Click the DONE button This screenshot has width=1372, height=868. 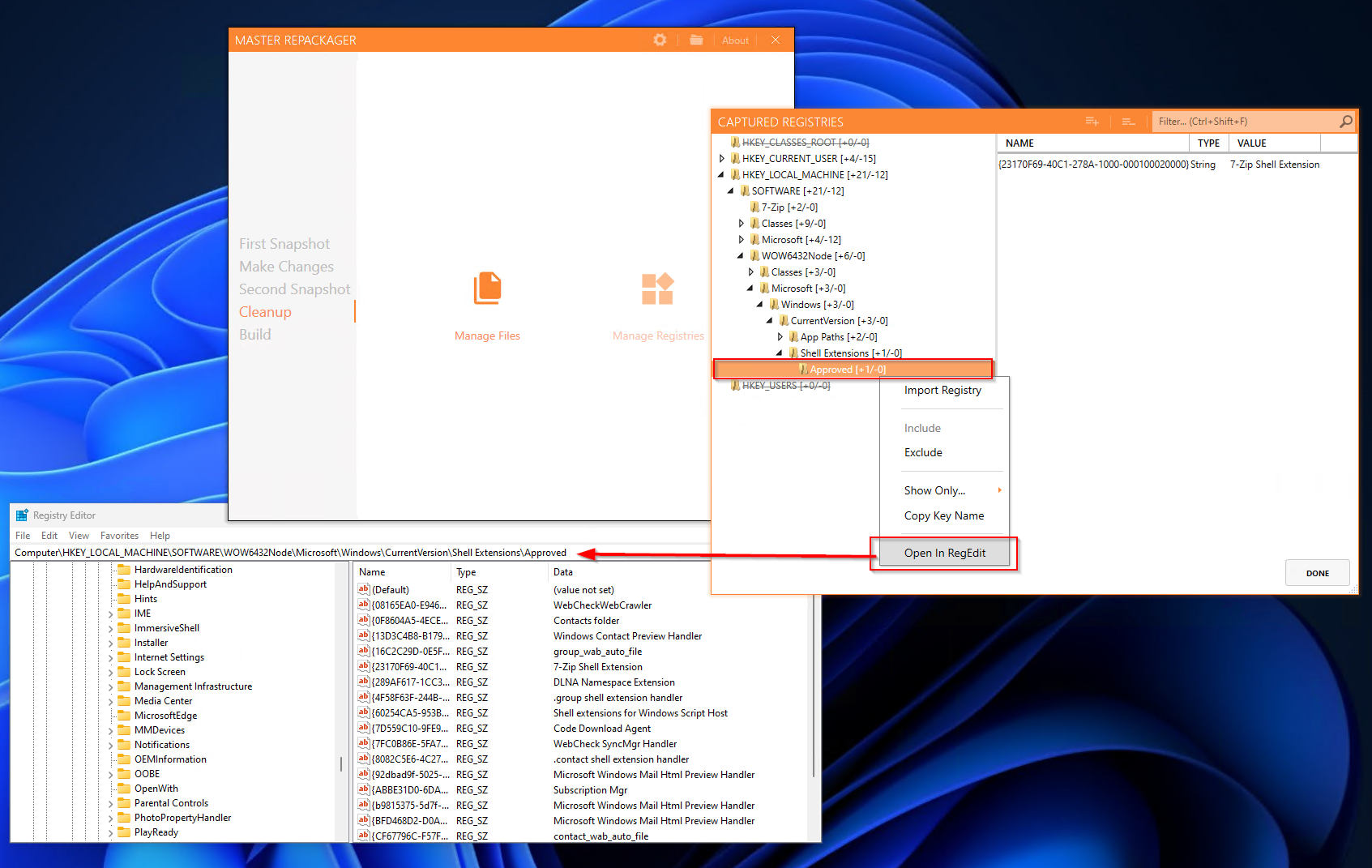point(1317,573)
